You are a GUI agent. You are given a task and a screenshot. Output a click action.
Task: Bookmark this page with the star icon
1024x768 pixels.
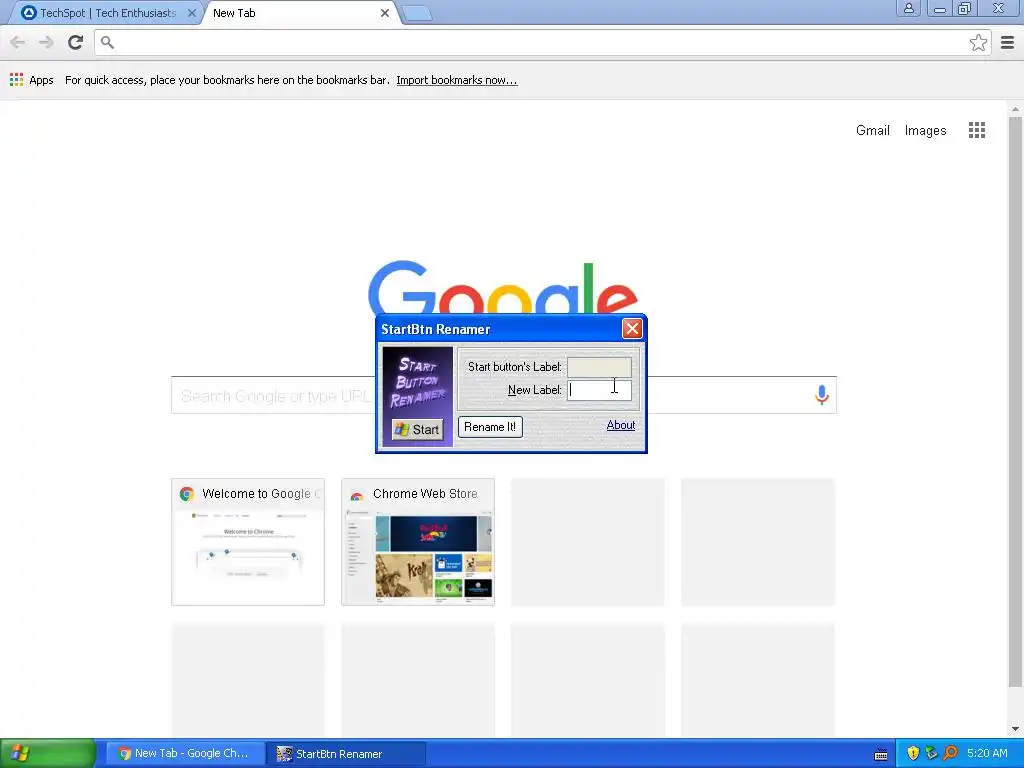click(978, 42)
